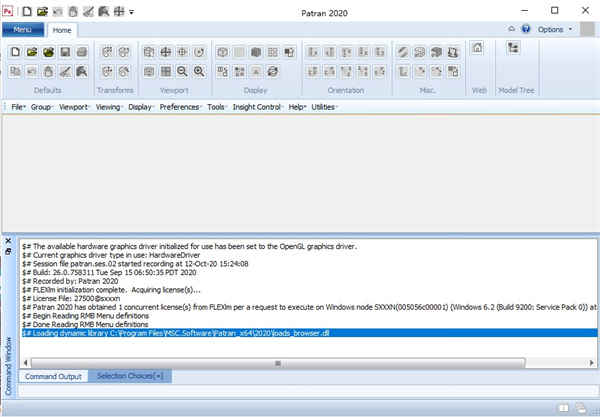
Task: Click the horizontal scrollbar thumb in command window
Action: pyautogui.click(x=278, y=363)
